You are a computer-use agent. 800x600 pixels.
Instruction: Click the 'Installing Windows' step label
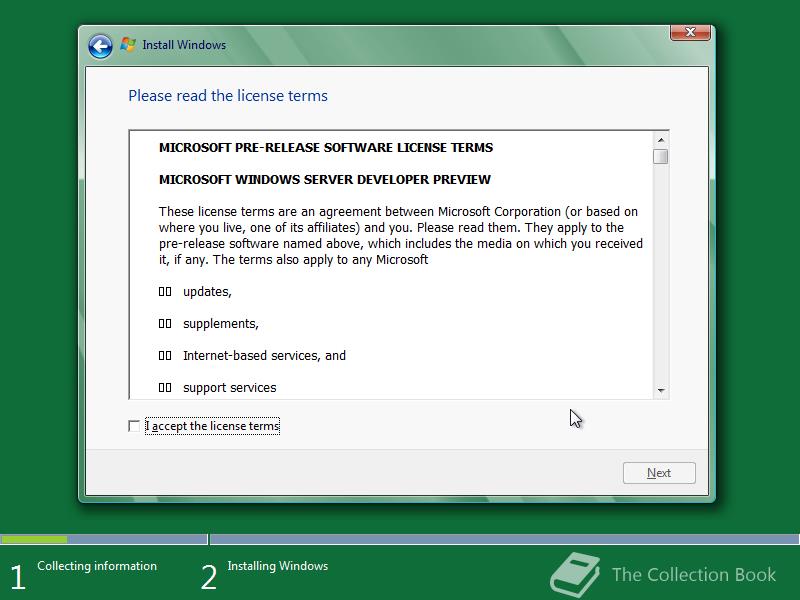[x=278, y=566]
